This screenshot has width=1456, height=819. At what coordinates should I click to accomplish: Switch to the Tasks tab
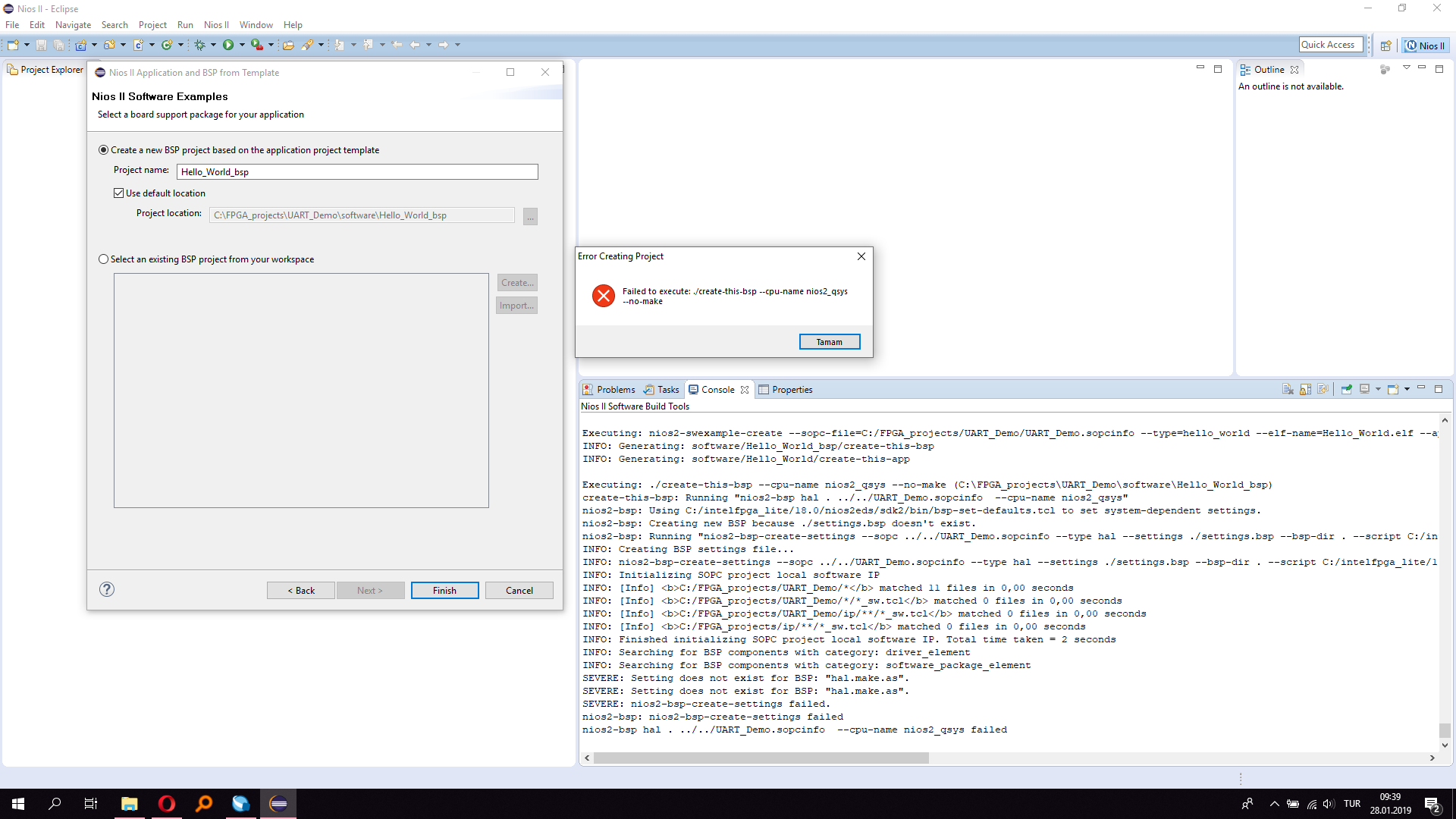tap(661, 389)
